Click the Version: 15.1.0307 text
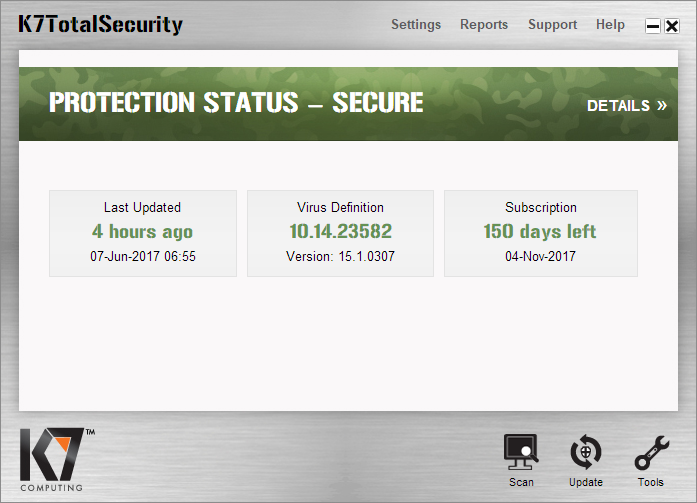 [x=340, y=256]
